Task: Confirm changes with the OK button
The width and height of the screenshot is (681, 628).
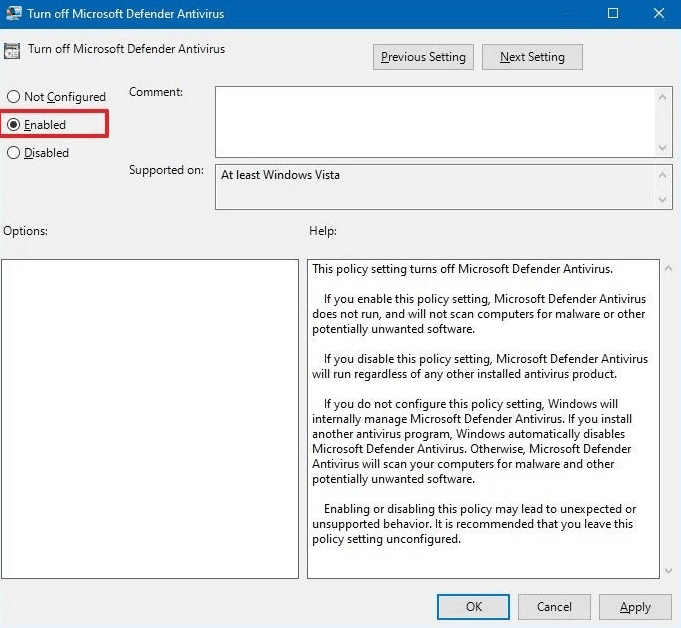Action: [x=473, y=607]
